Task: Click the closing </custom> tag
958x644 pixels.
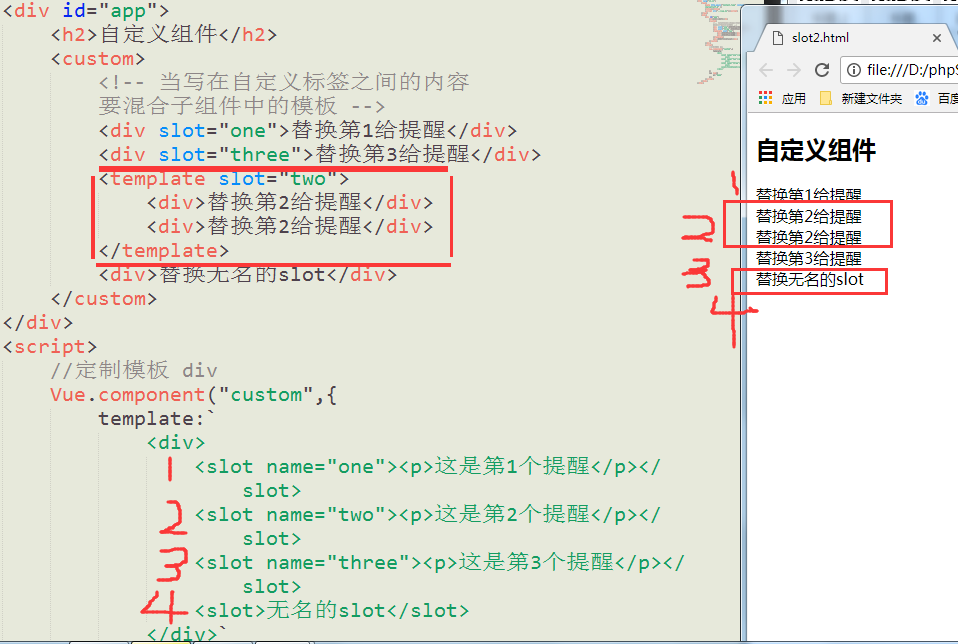Action: pos(104,298)
